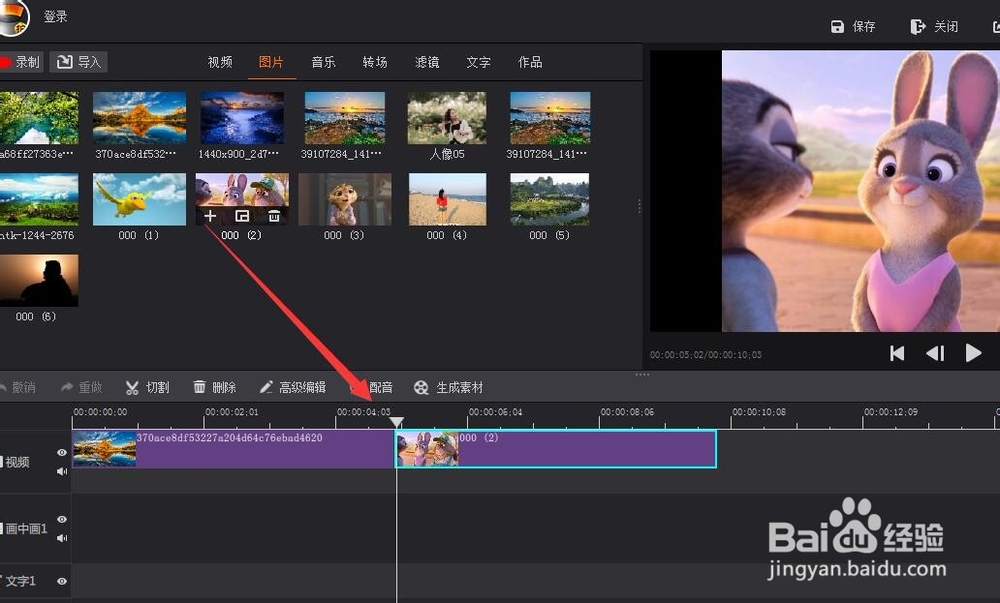Mute the Video (视频) track audio
1000x603 pixels.
(62, 472)
